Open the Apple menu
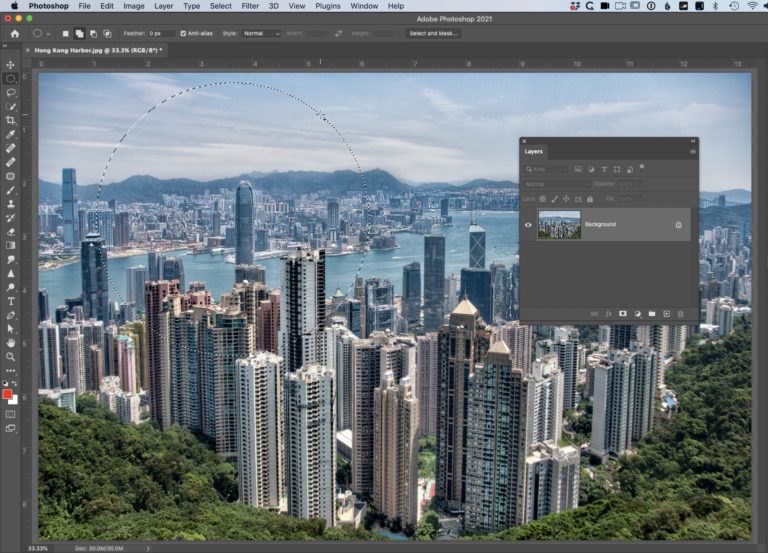 [14, 6]
